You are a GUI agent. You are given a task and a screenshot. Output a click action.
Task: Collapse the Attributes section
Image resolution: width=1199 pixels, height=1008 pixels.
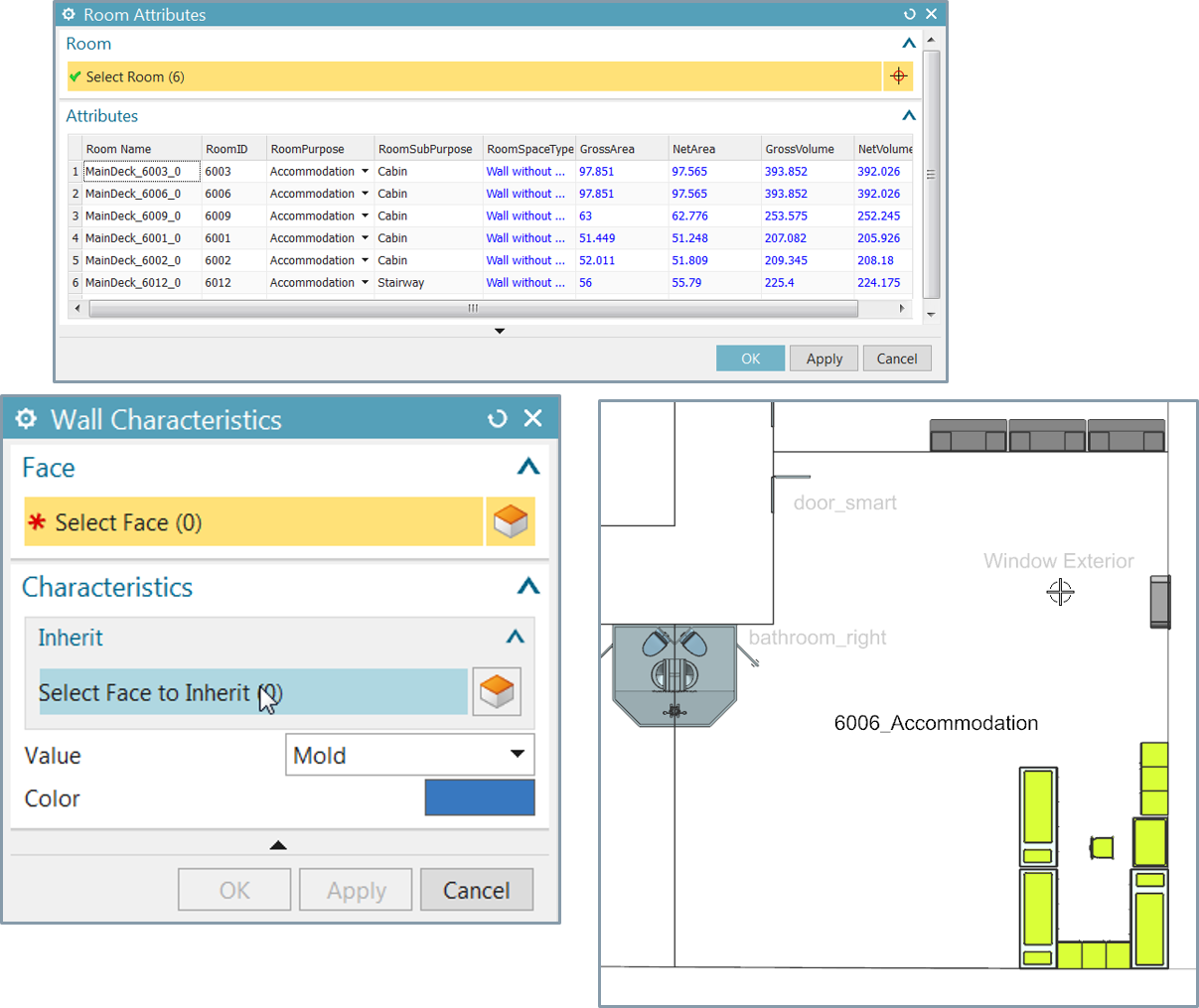[x=909, y=115]
